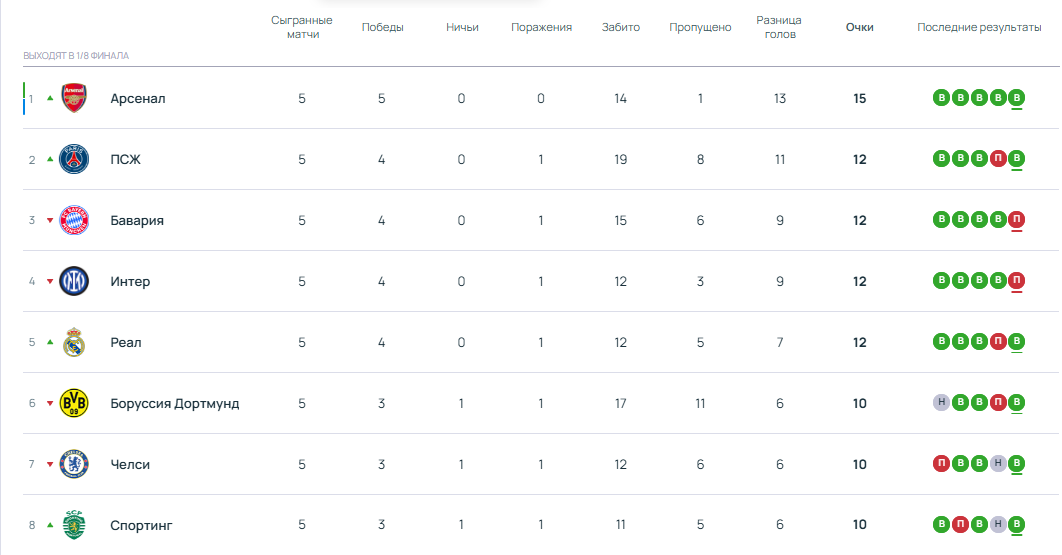The height and width of the screenshot is (555, 1062).
Task: Click the Bayern Munich club crest
Action: click(74, 220)
